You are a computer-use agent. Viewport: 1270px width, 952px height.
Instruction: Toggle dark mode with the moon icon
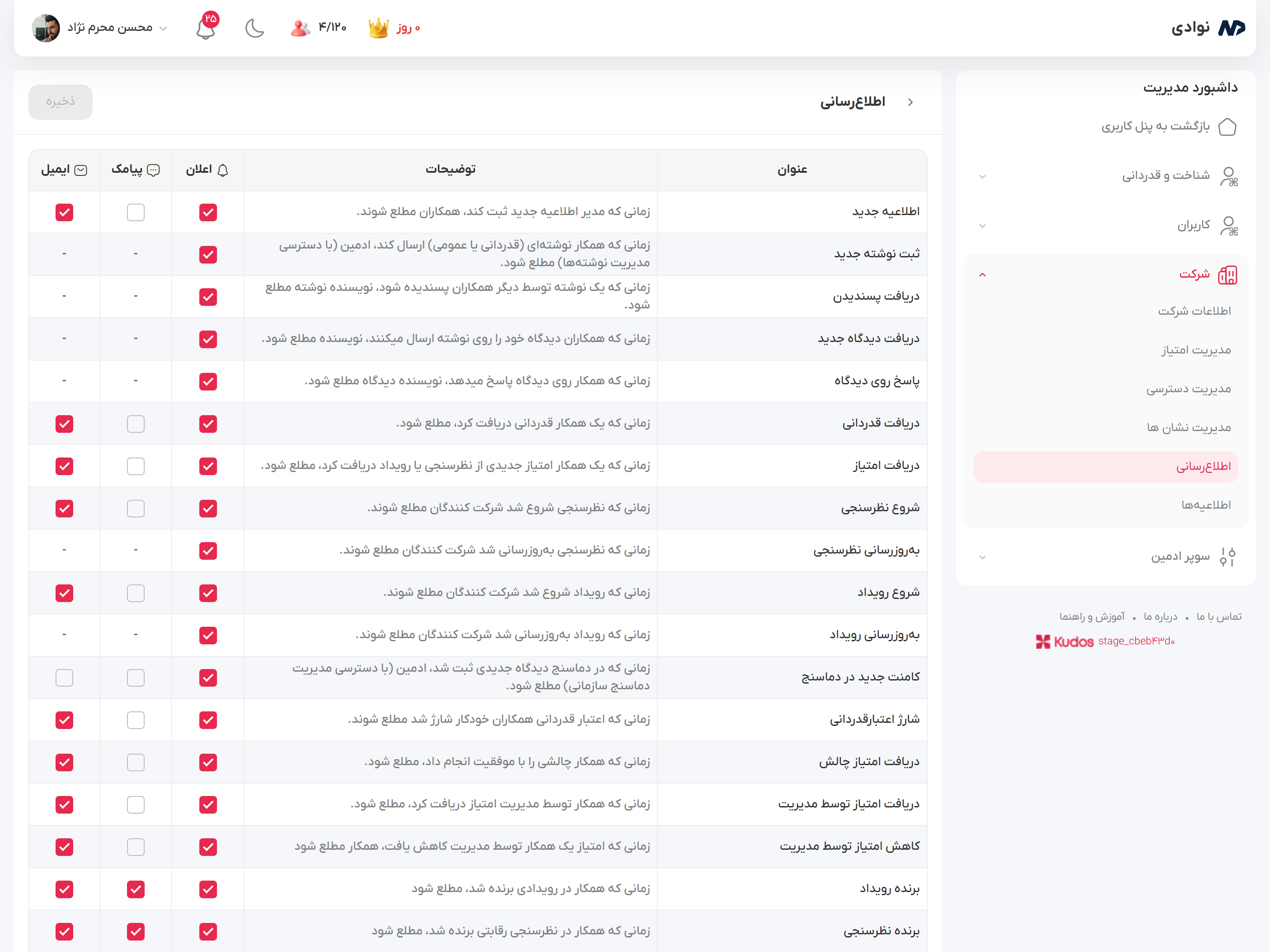(254, 27)
